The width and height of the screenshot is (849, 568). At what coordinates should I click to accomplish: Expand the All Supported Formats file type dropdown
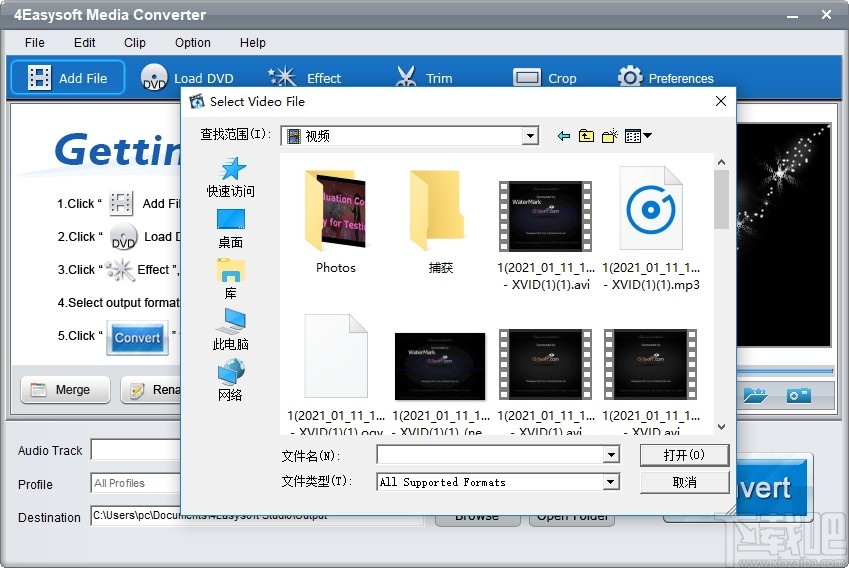coord(611,481)
